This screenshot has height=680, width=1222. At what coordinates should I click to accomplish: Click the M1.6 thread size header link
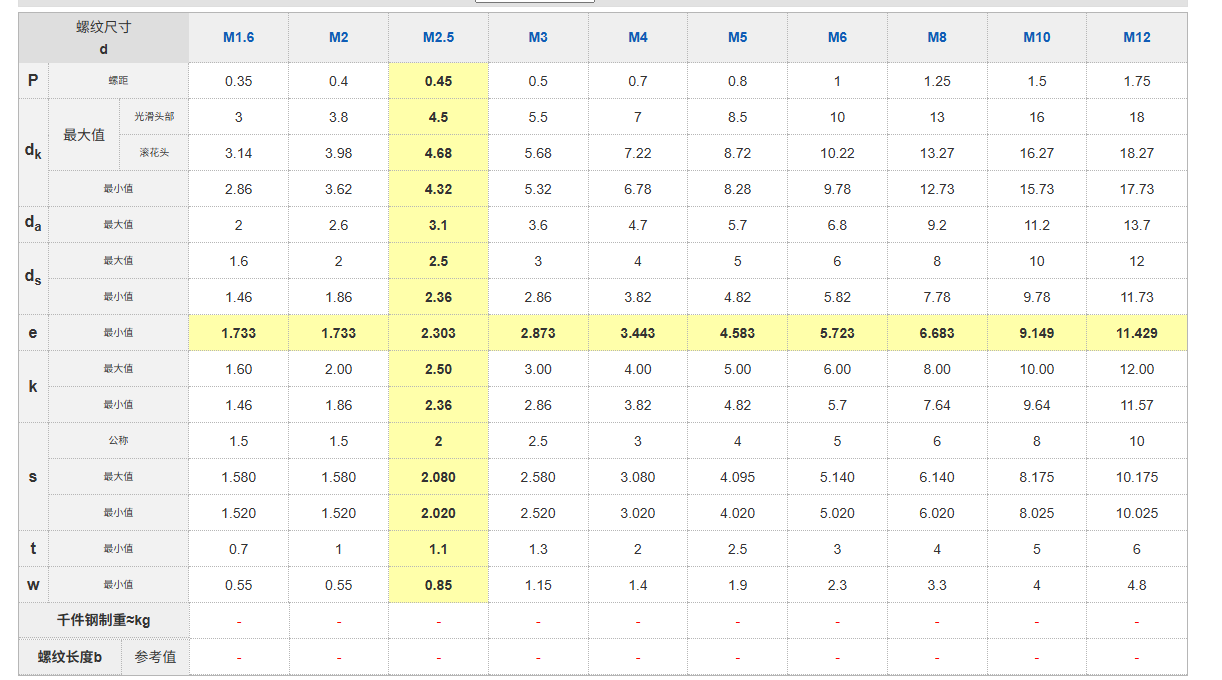[238, 38]
